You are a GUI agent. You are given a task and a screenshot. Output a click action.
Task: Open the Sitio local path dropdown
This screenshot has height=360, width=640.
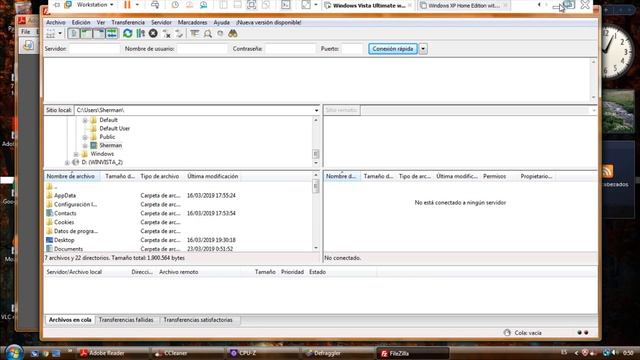tap(316, 110)
